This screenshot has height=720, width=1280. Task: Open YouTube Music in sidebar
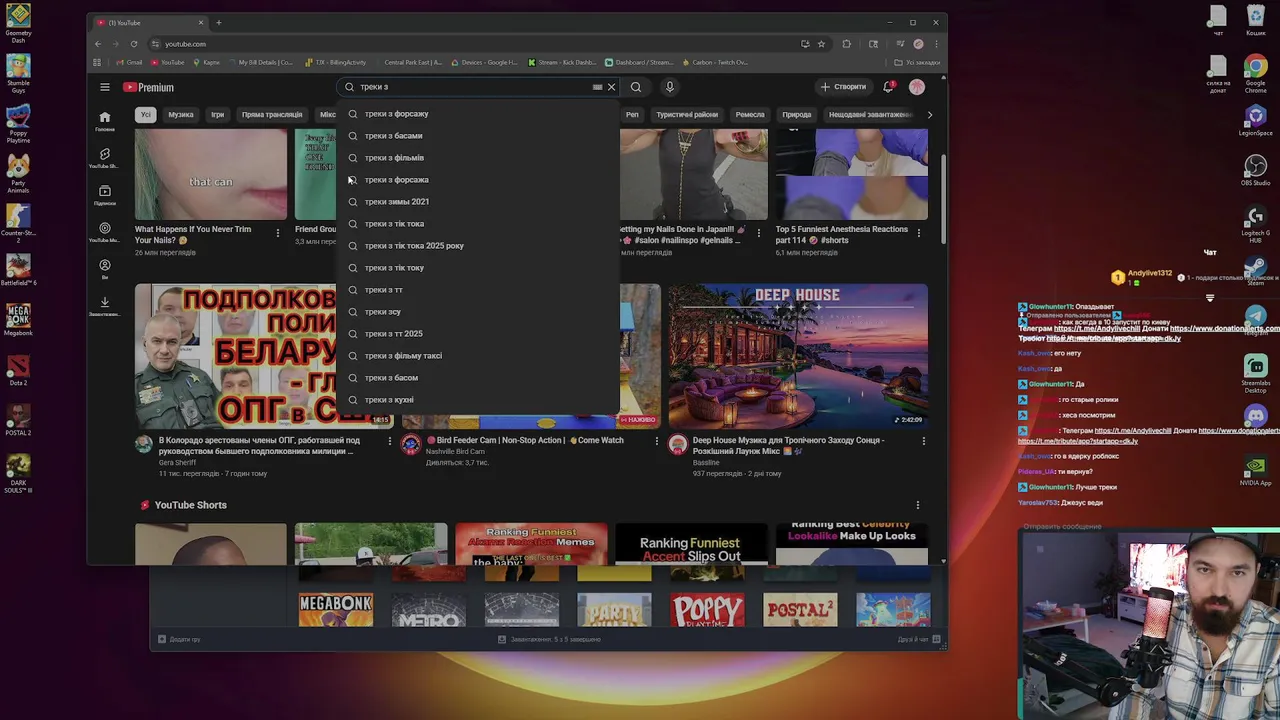pyautogui.click(x=104, y=232)
